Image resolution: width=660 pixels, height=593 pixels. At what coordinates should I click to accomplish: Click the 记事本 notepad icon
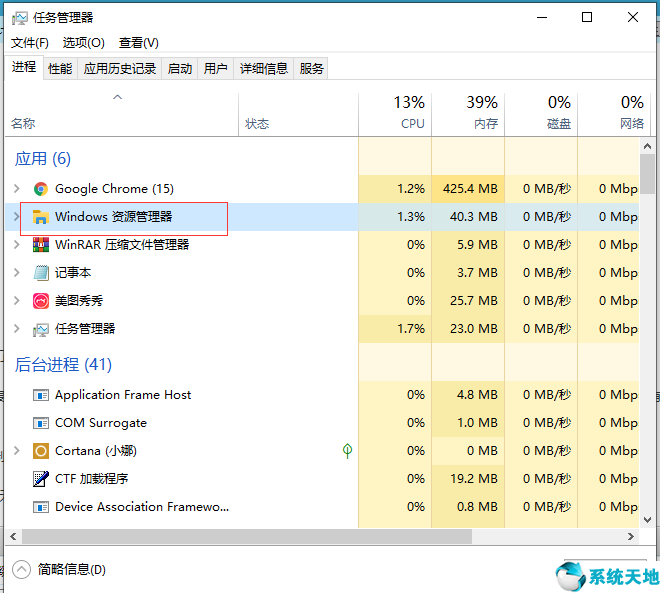(x=41, y=273)
